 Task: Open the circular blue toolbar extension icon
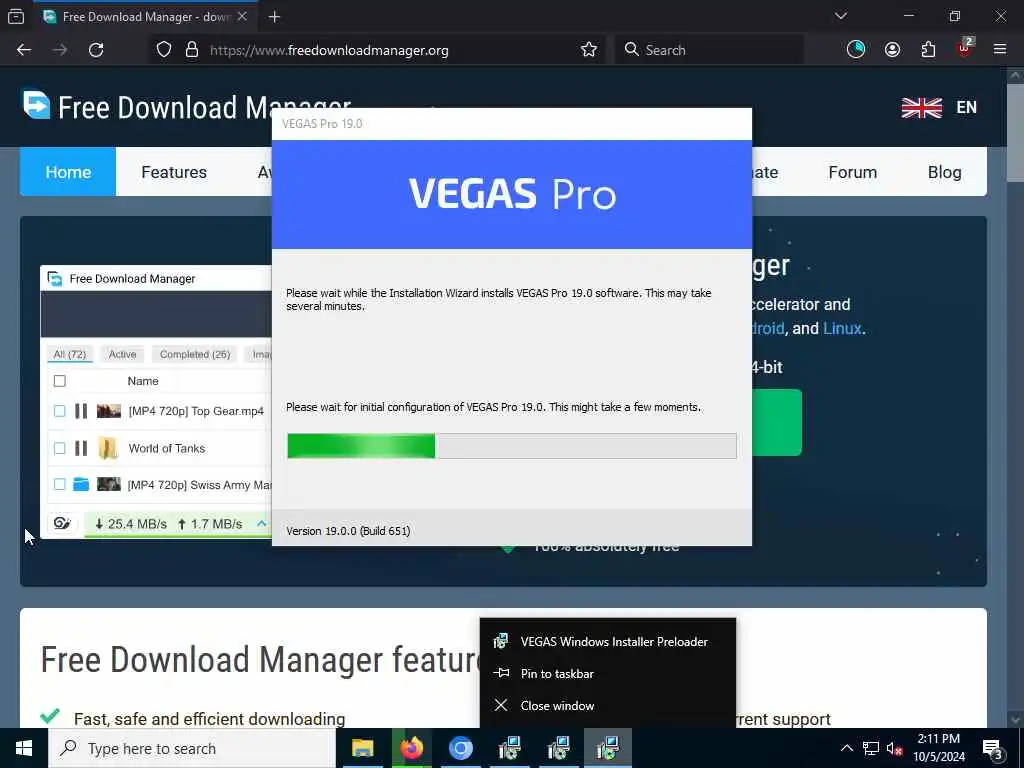point(856,50)
